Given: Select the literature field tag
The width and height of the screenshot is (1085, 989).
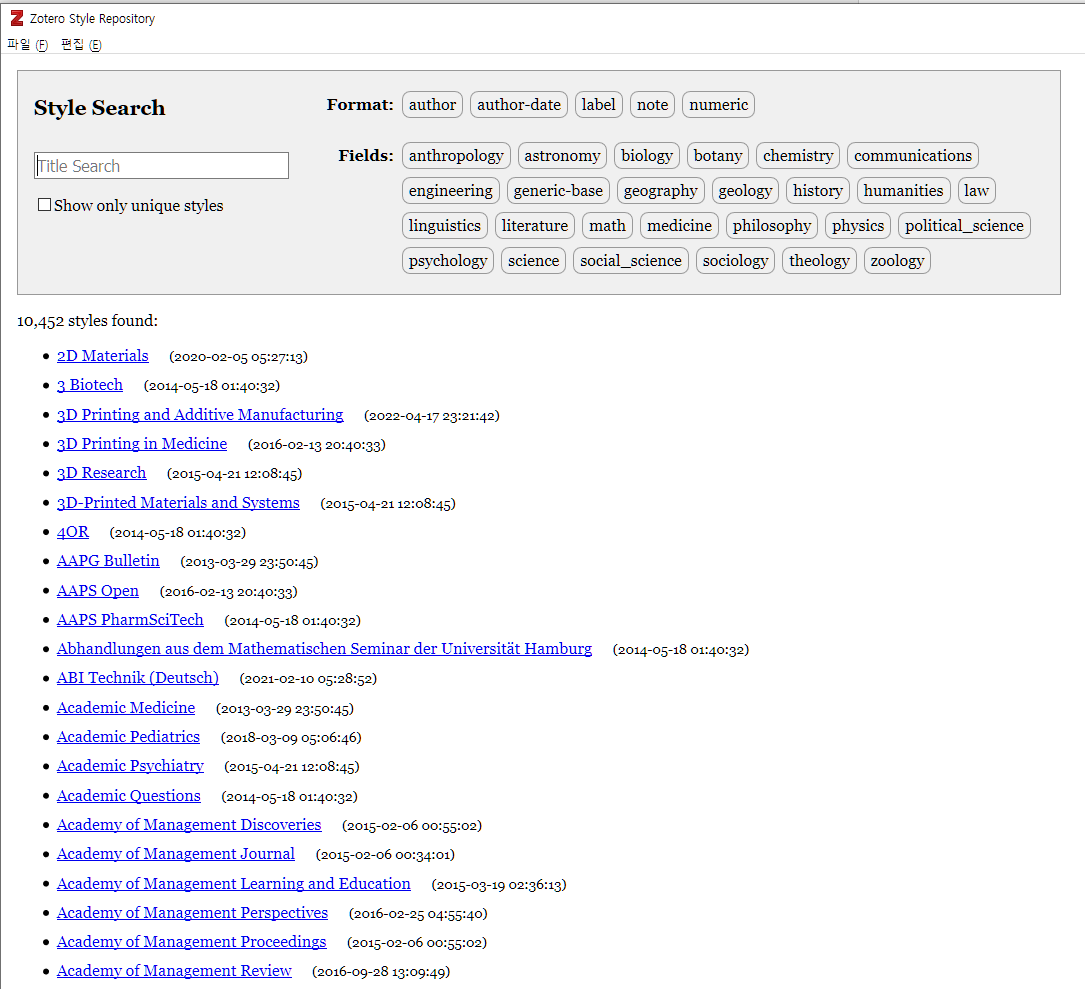Looking at the screenshot, I should point(534,226).
